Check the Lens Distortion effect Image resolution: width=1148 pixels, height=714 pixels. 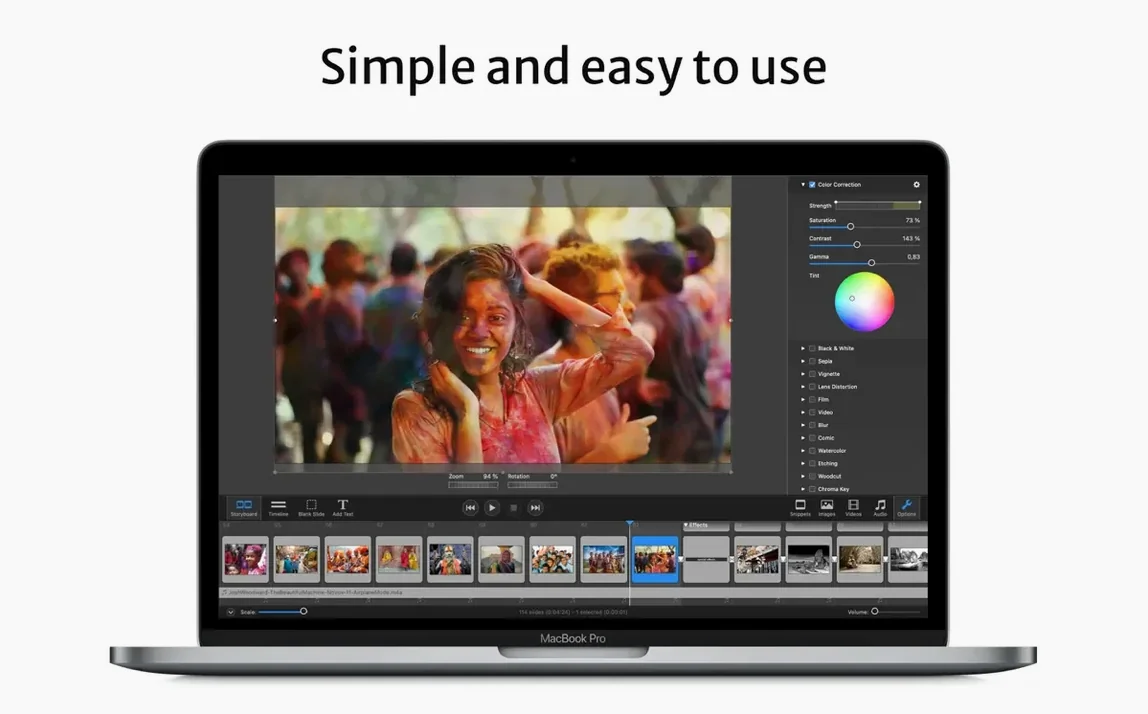coord(812,387)
